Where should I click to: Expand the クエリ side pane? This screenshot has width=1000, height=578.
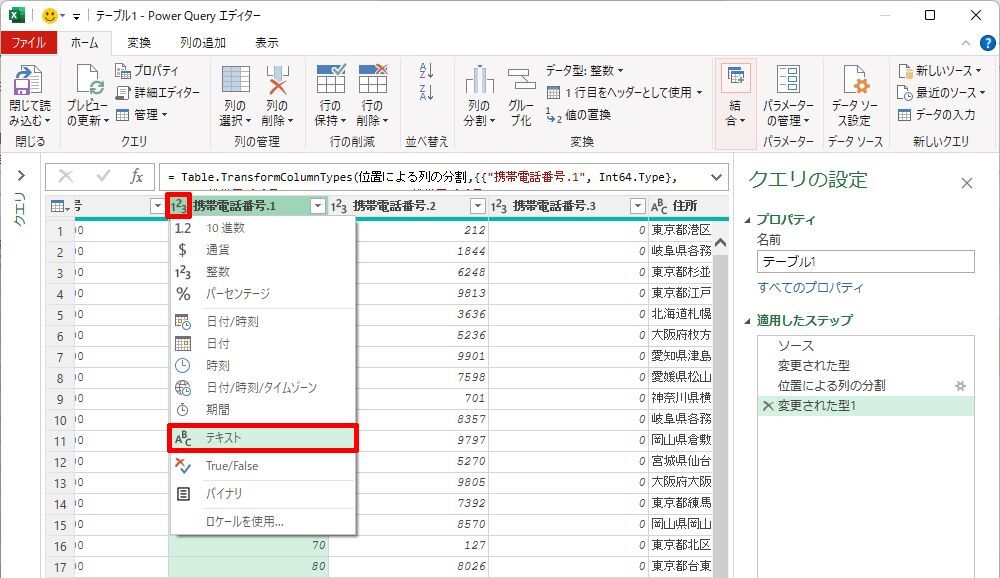click(20, 177)
